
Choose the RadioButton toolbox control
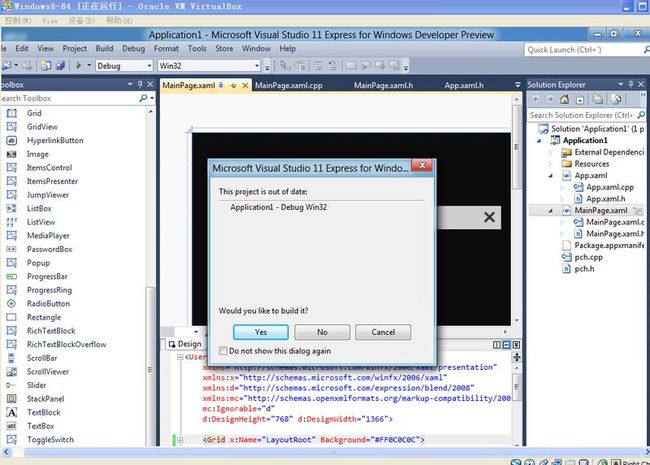tap(49, 304)
